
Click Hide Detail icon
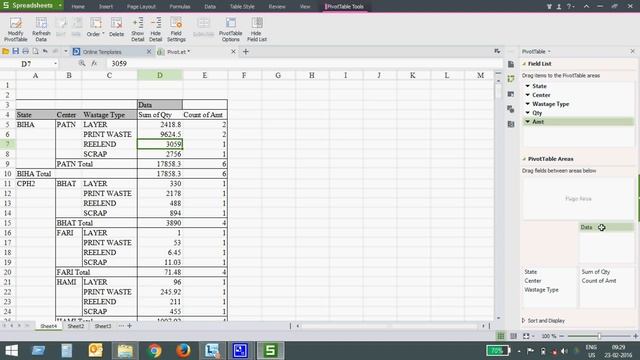[x=156, y=29]
